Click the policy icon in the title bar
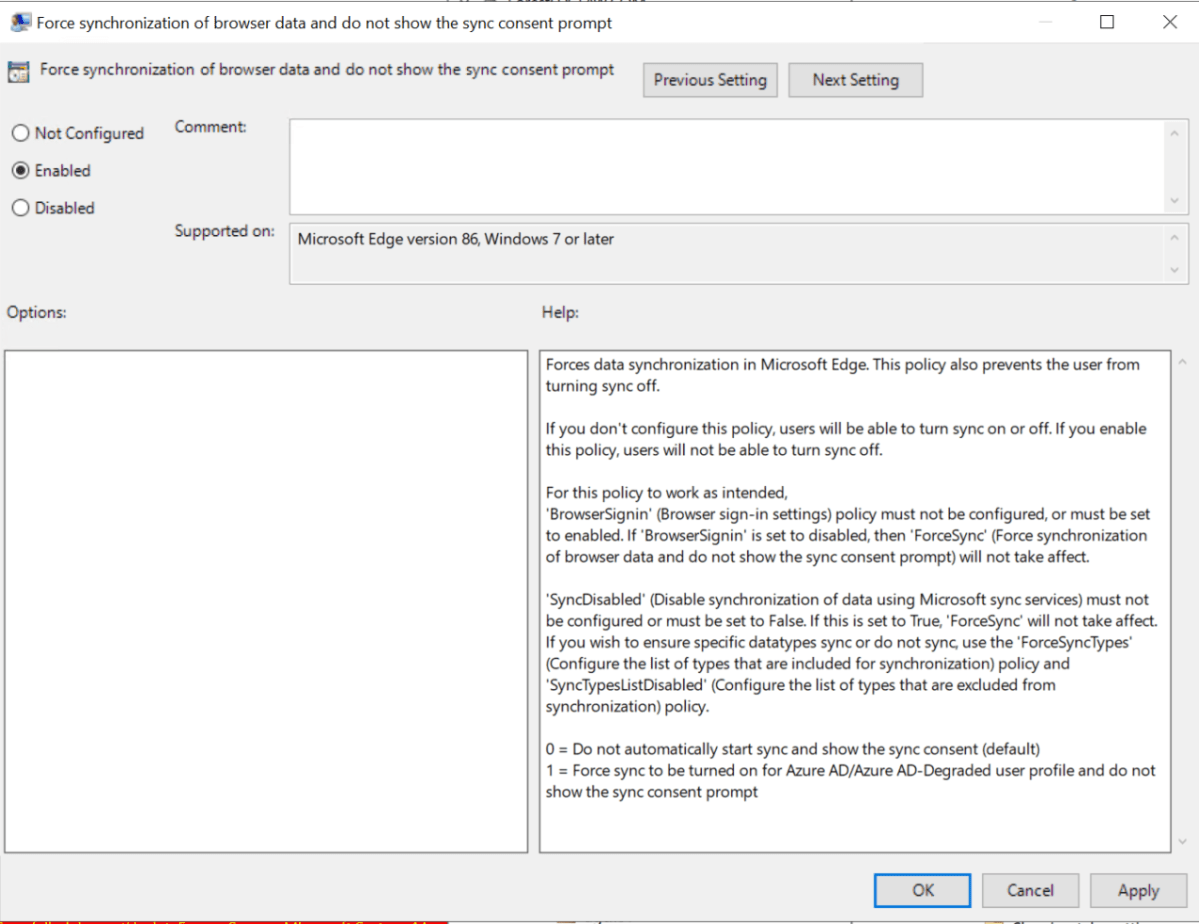 click(x=21, y=21)
